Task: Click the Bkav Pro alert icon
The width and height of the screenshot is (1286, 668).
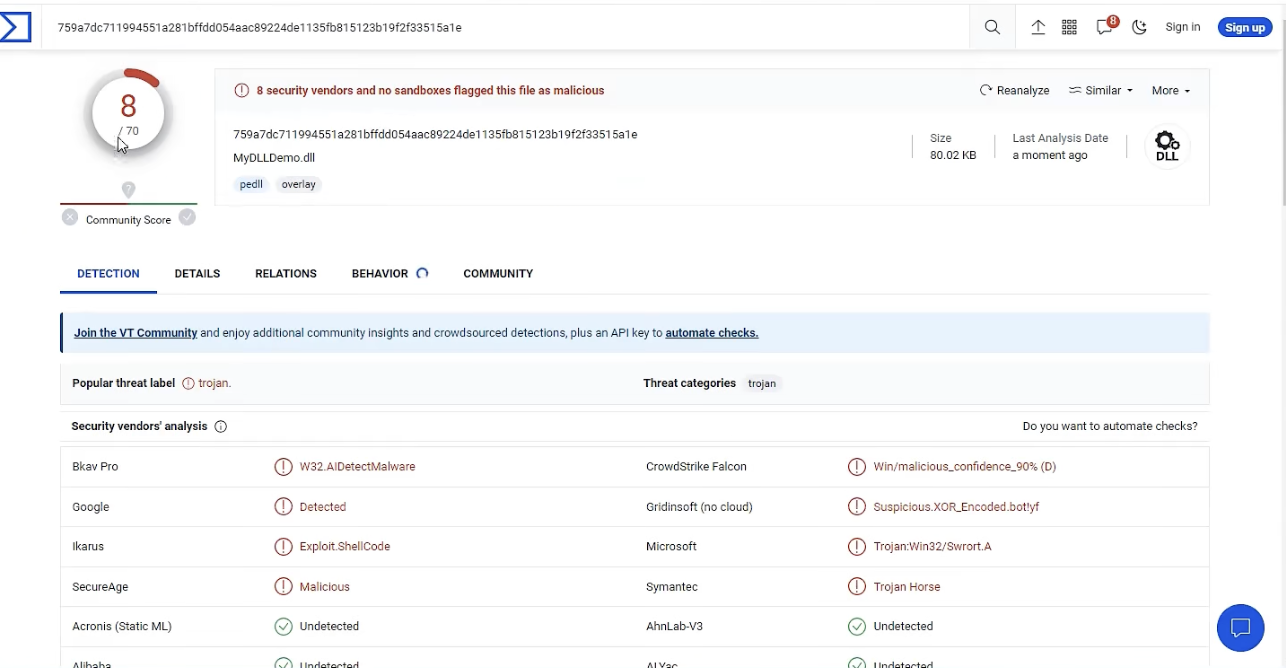Action: (x=284, y=466)
